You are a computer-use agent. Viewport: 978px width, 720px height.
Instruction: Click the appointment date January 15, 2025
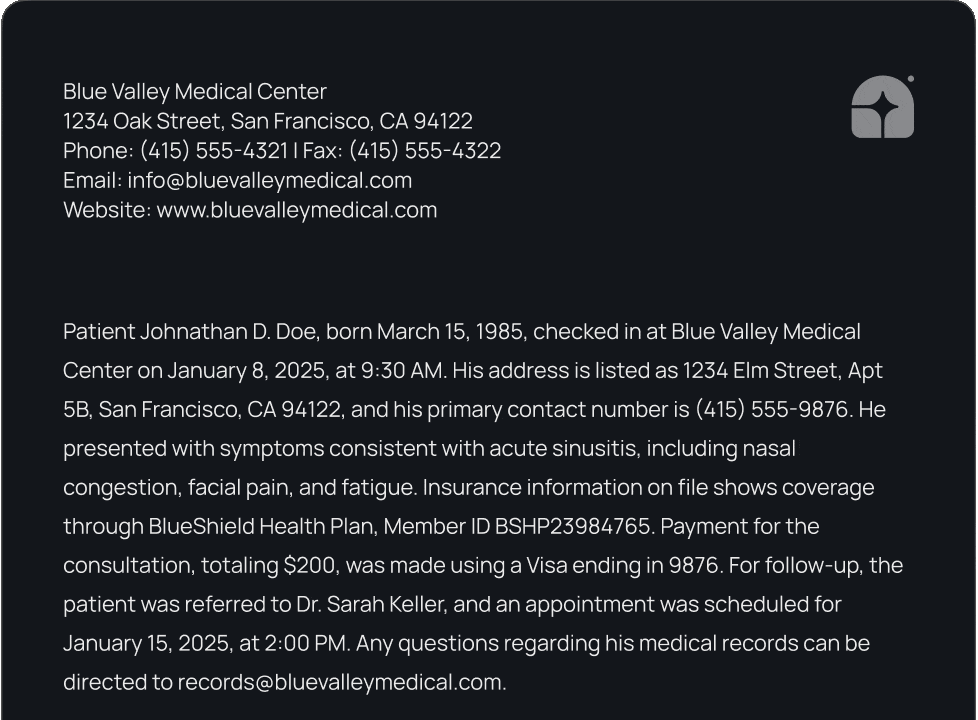click(x=148, y=643)
